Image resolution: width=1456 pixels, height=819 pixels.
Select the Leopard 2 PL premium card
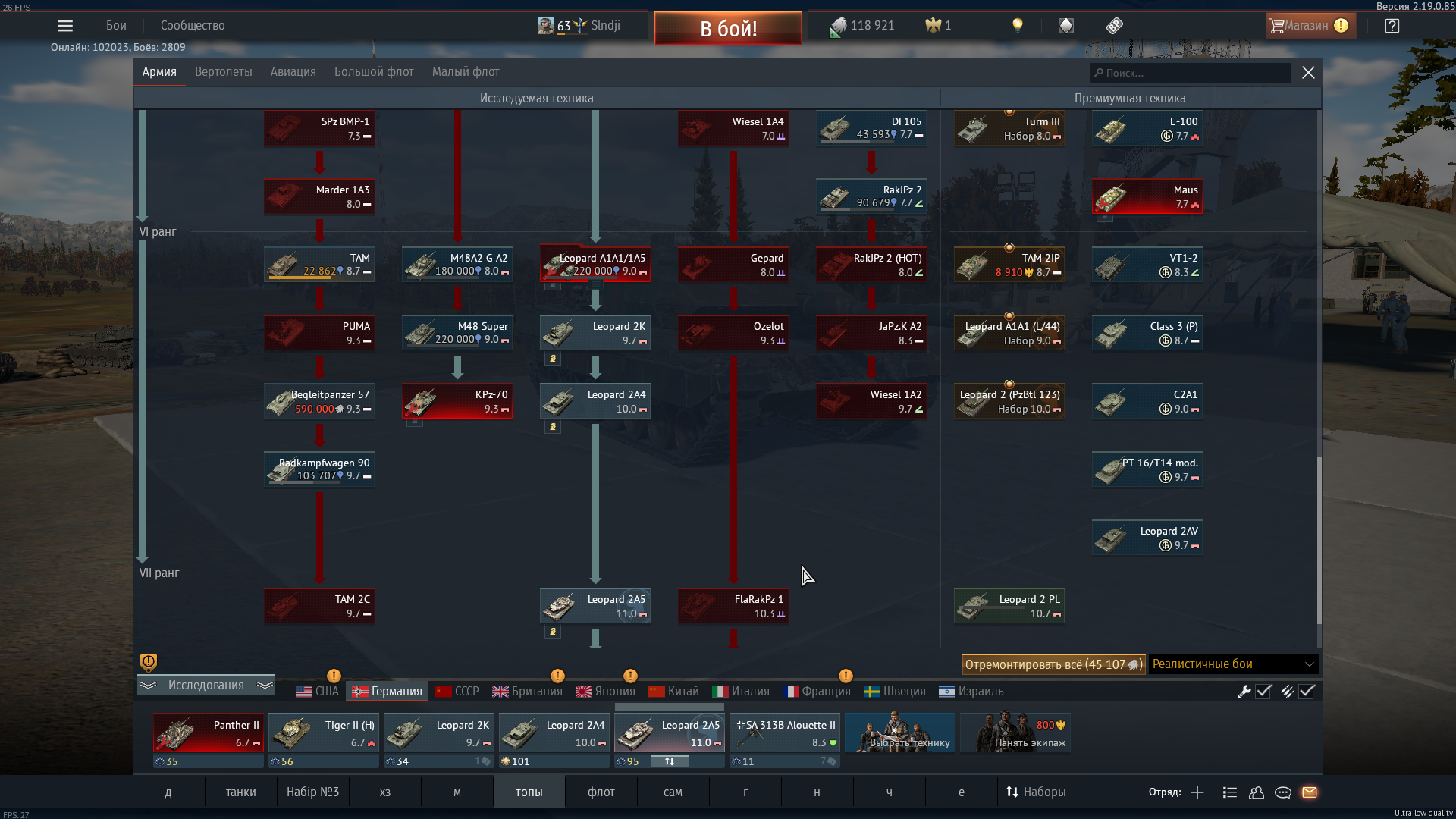tap(1009, 606)
